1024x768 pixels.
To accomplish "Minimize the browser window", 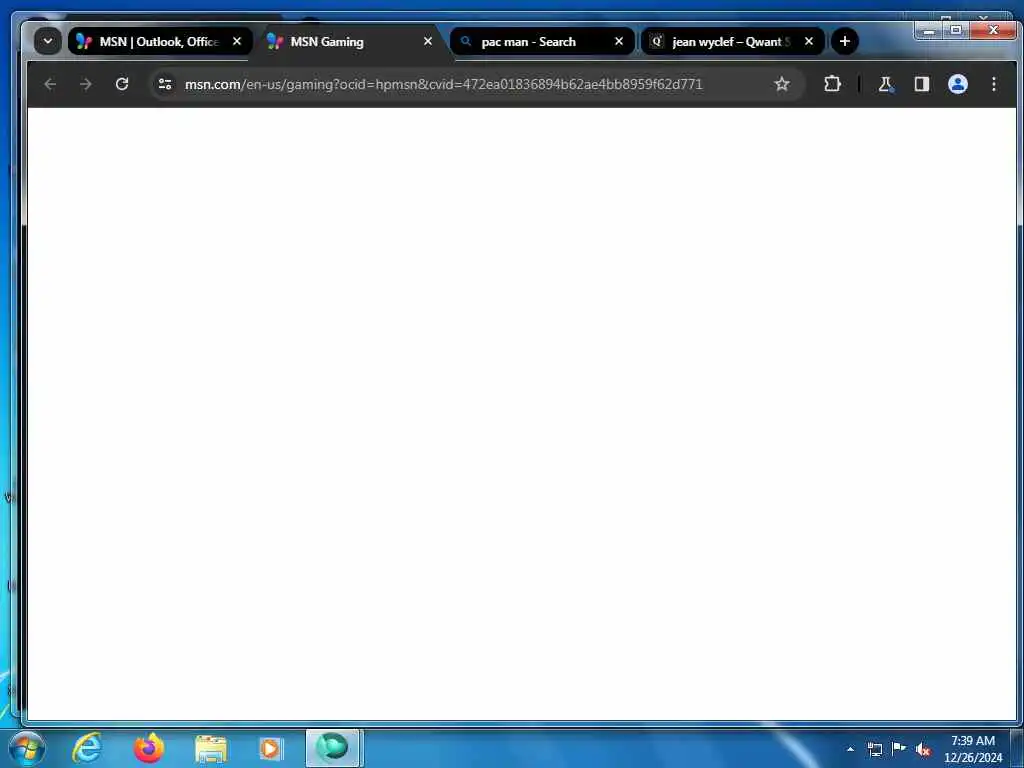I will [x=929, y=30].
